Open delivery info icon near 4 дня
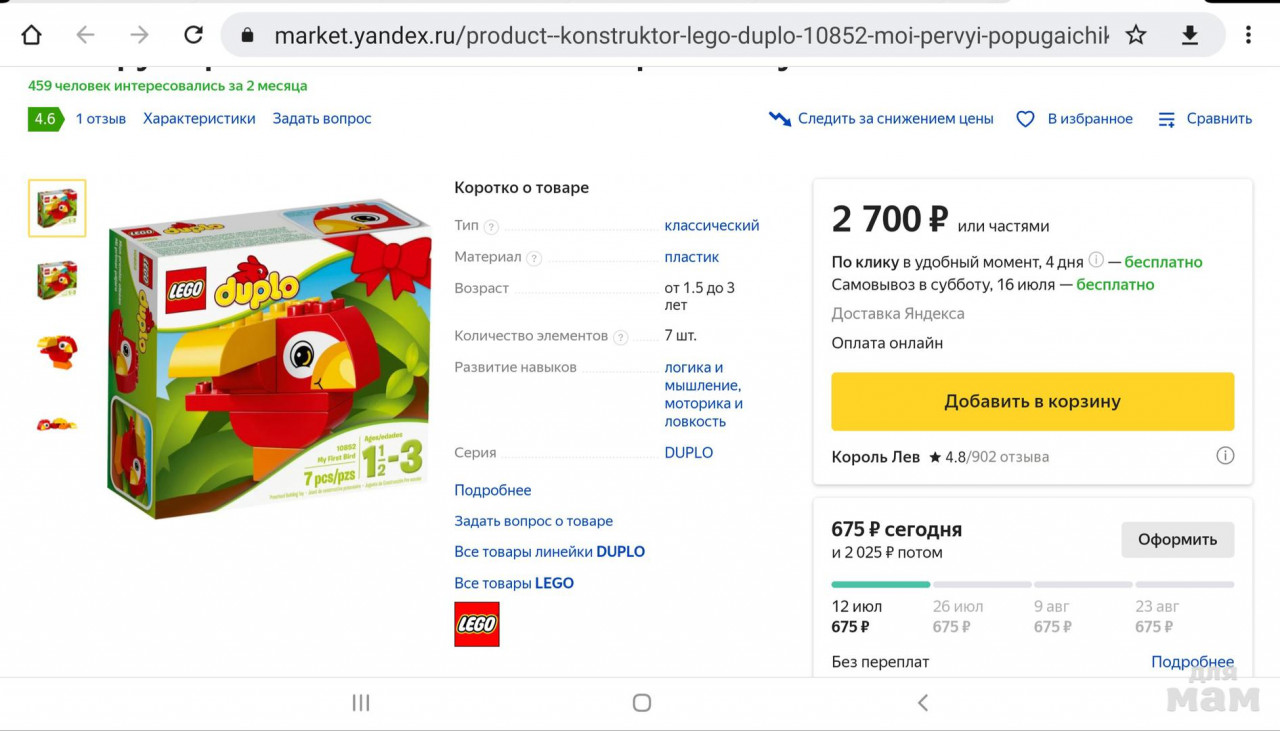Screen dimensions: 1280x731 pos(1096,261)
